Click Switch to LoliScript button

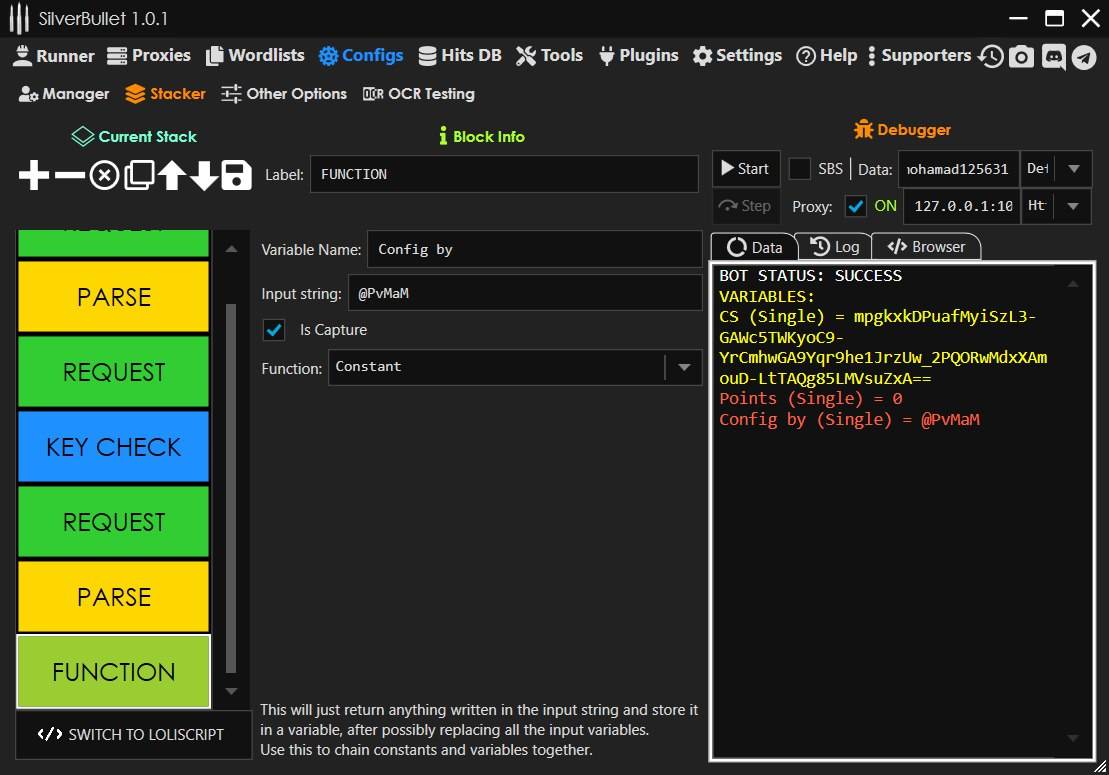point(131,734)
